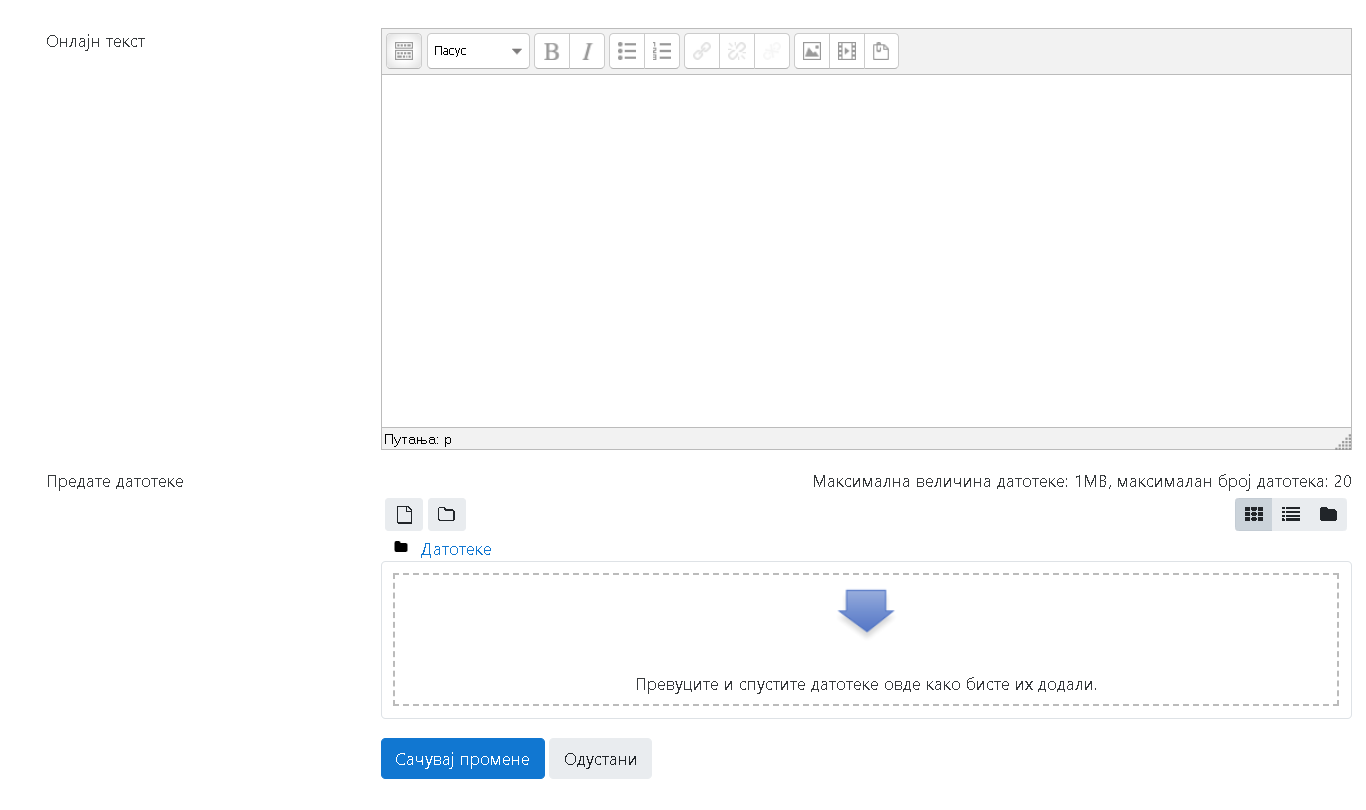Insert or edit a link
This screenshot has height=810, width=1366.
click(702, 51)
